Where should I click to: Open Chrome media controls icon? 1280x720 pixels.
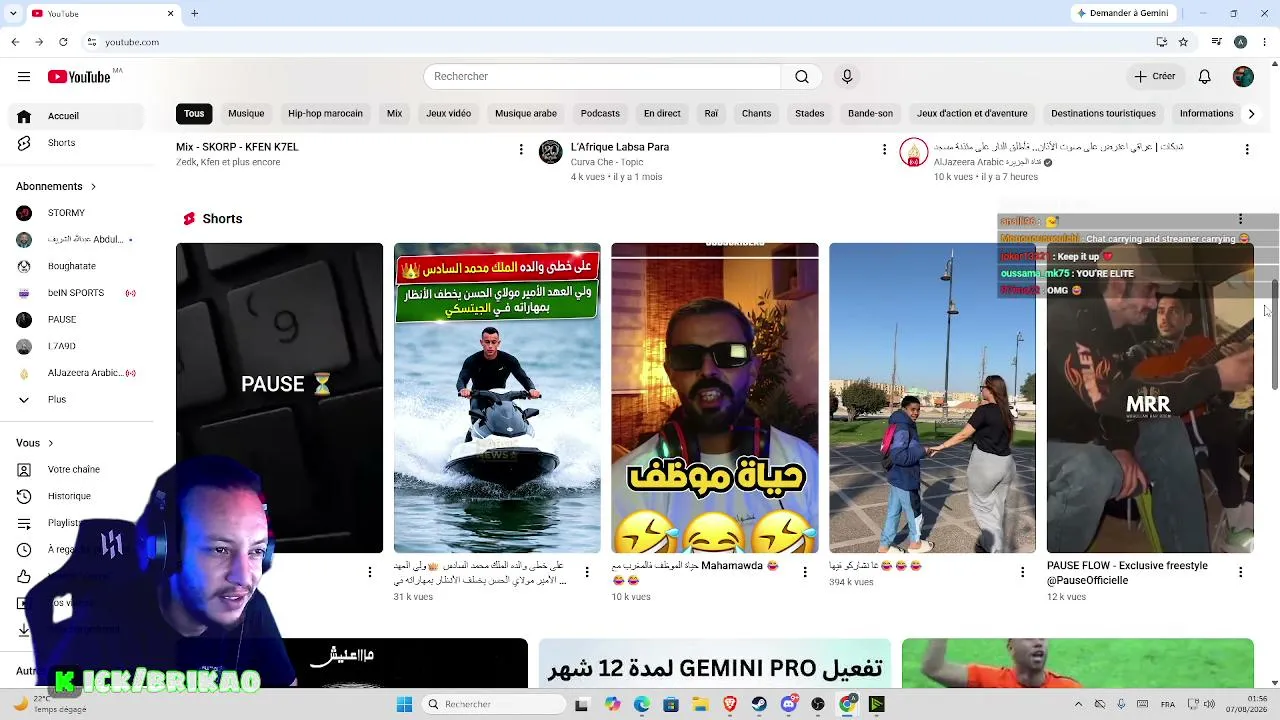point(1216,42)
